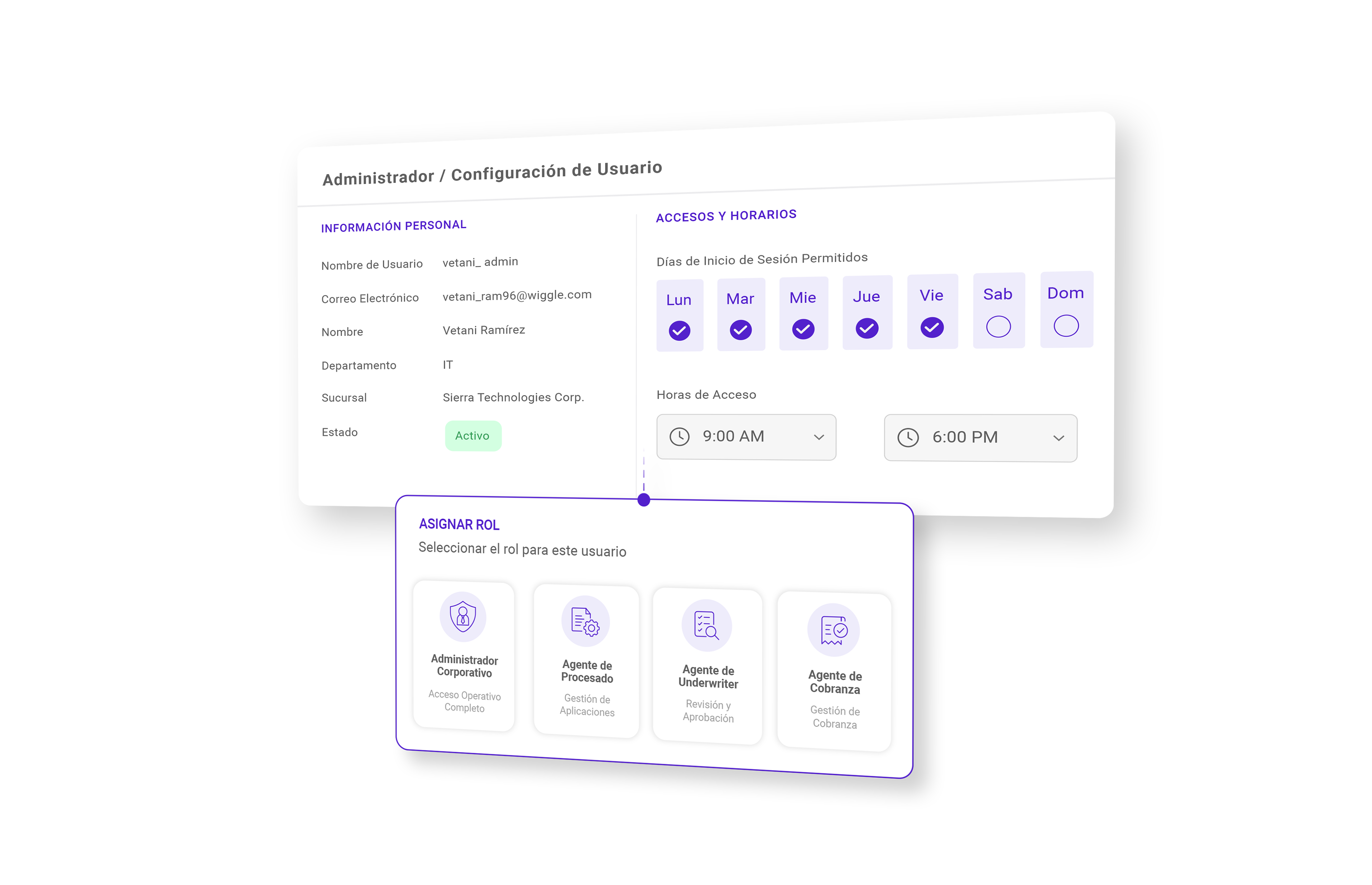1372x885 pixels.
Task: Uncheck the Lun day checkbox
Action: click(x=679, y=330)
